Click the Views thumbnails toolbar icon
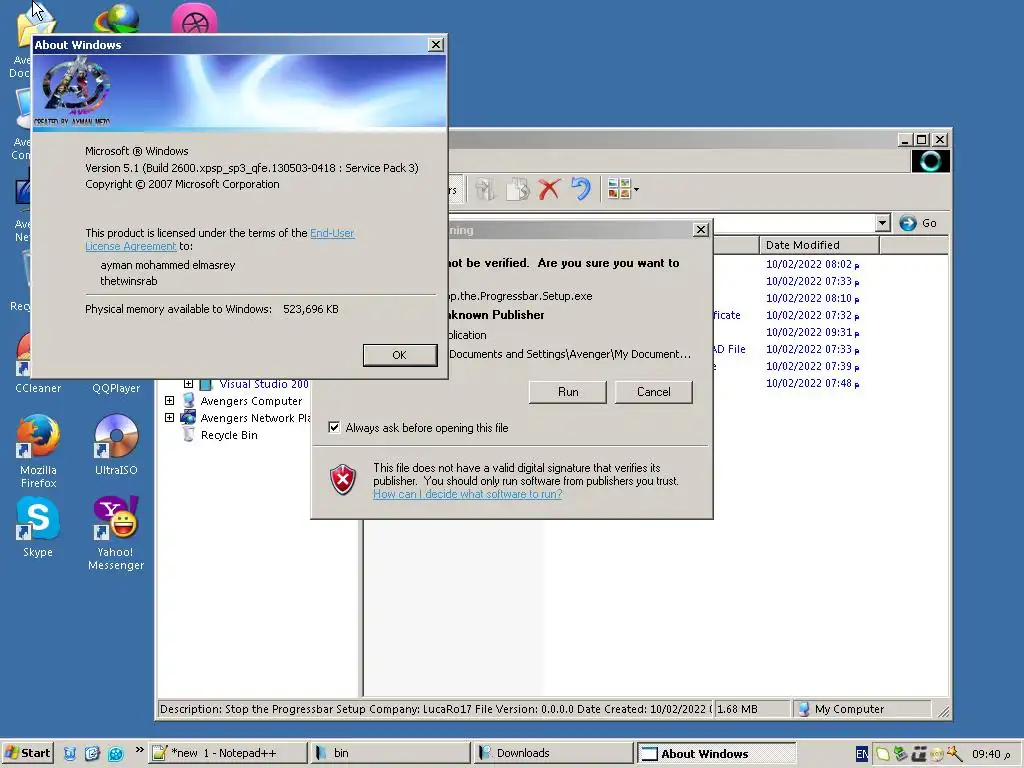This screenshot has width=1024, height=768. [x=618, y=189]
